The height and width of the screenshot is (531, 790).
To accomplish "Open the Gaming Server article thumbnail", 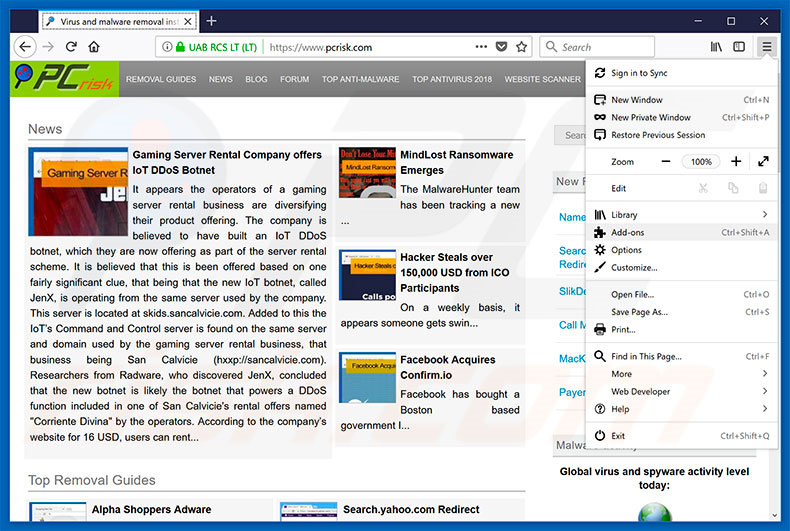I will coord(79,191).
